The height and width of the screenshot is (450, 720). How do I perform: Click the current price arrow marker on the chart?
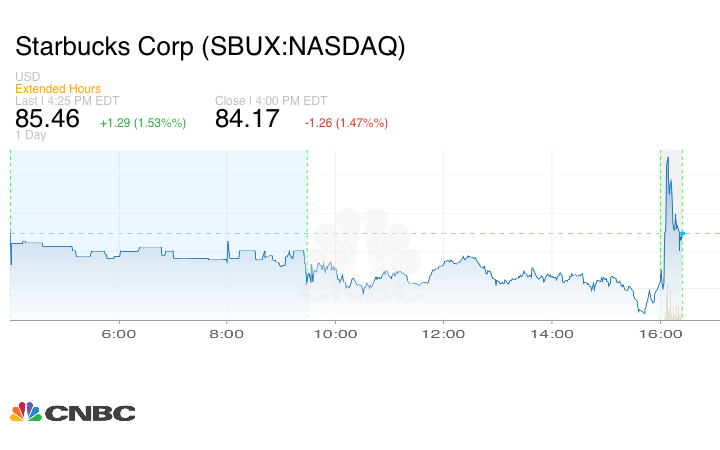682,233
